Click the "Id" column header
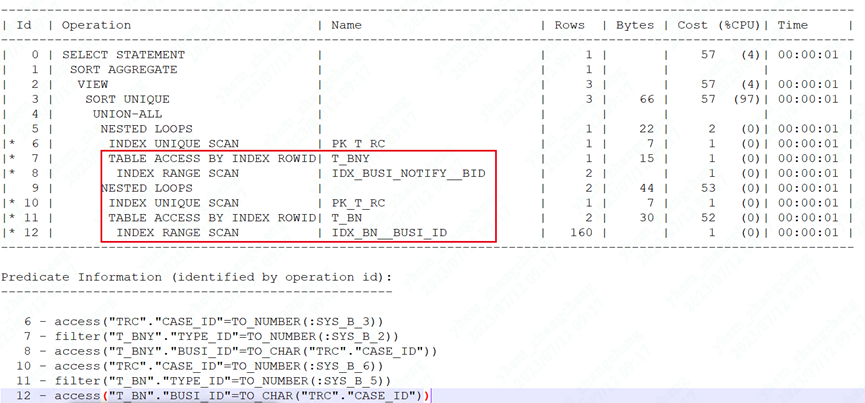Image resolution: width=865 pixels, height=403 pixels. tap(24, 25)
